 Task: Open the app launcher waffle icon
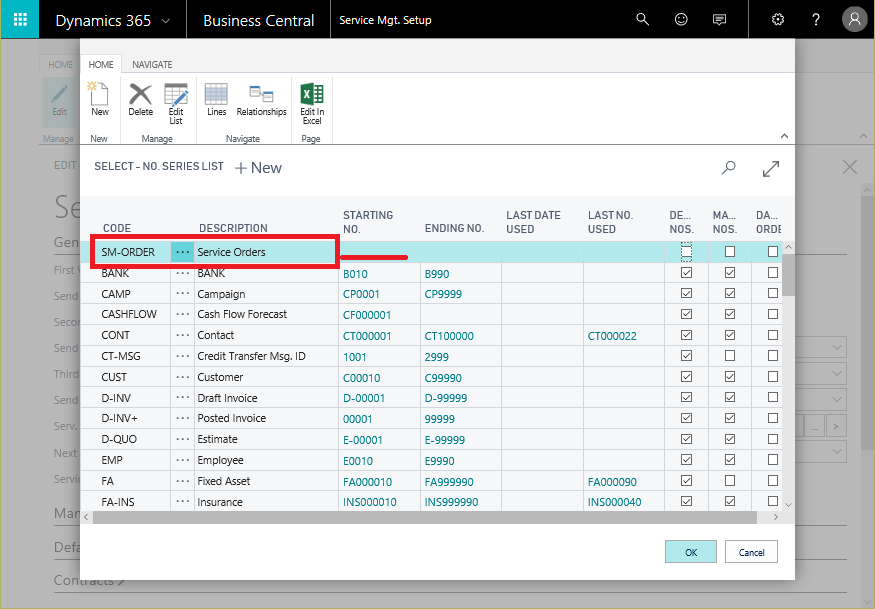[20, 20]
